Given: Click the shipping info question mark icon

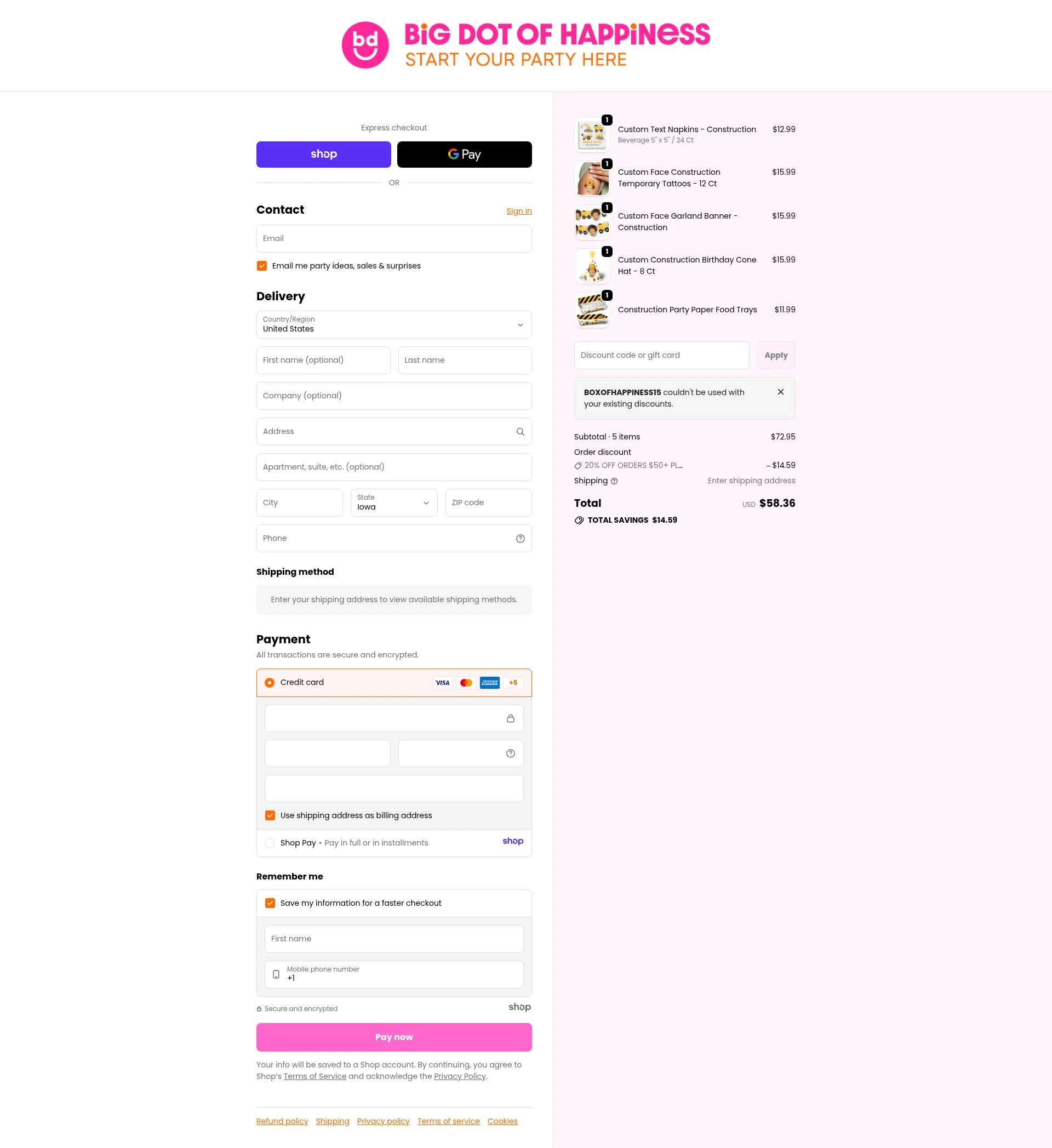Looking at the screenshot, I should click(x=614, y=481).
